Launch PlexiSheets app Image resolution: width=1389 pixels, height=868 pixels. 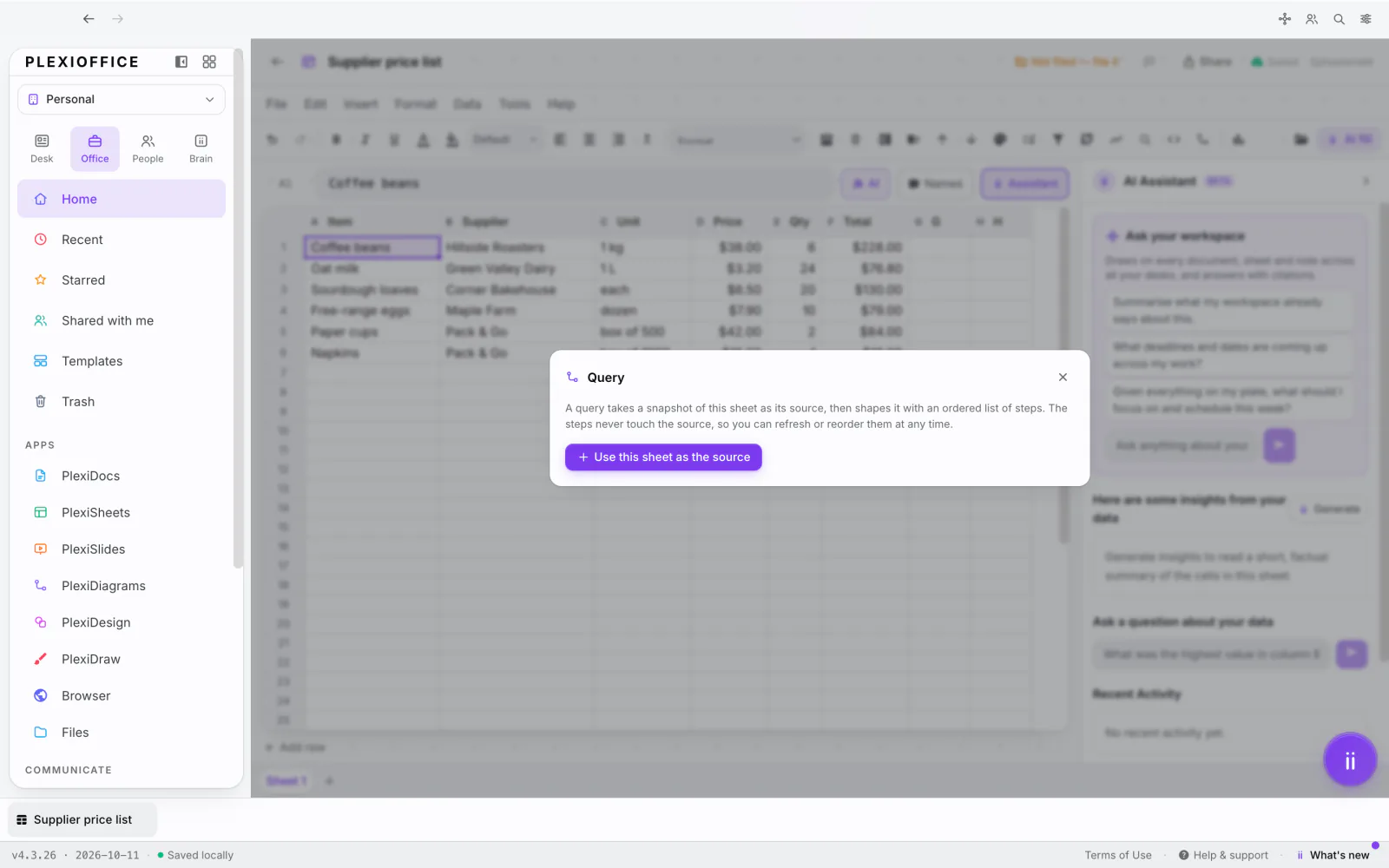(x=122, y=512)
